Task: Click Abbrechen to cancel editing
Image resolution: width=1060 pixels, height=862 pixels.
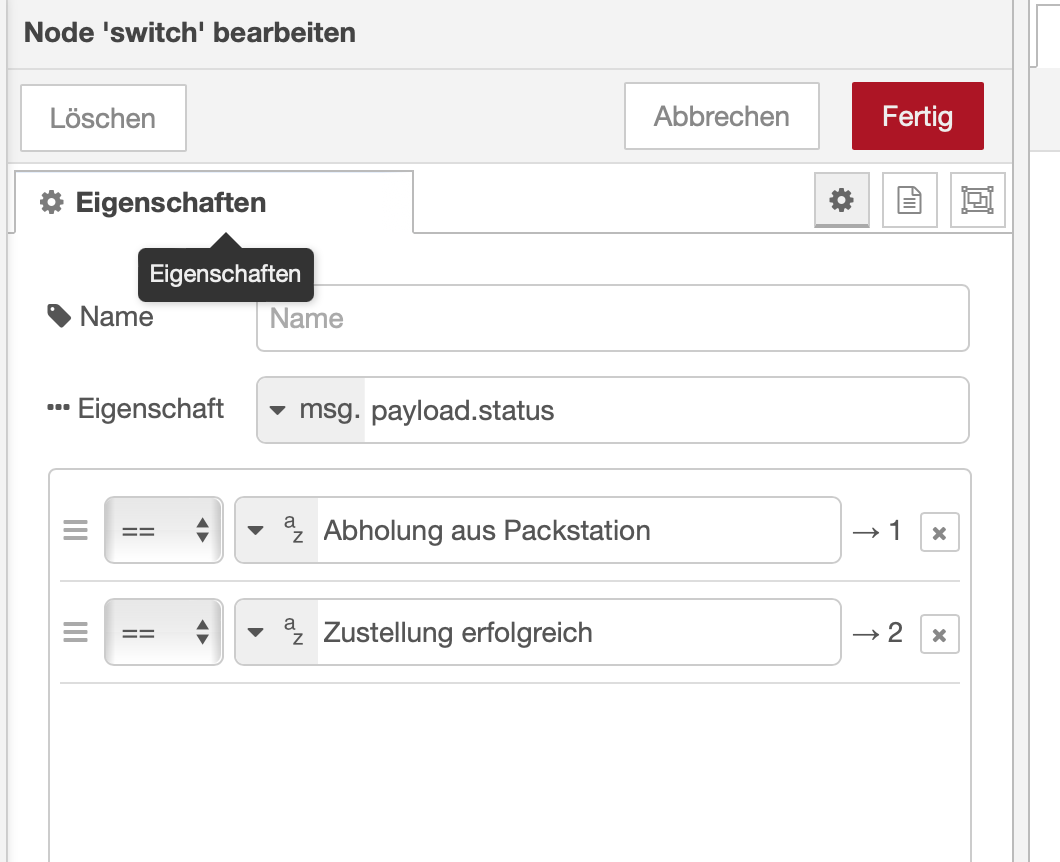Action: [721, 117]
